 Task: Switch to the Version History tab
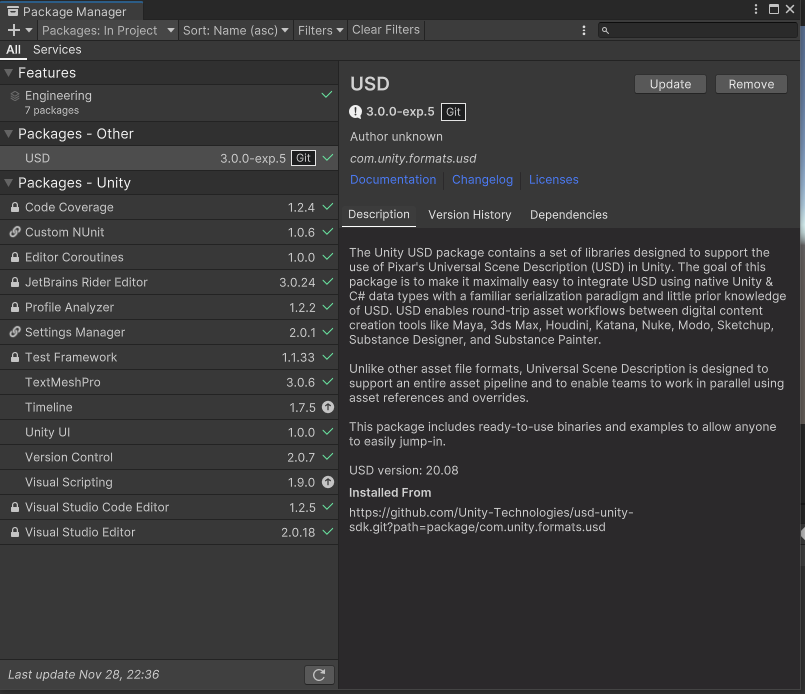[470, 215]
